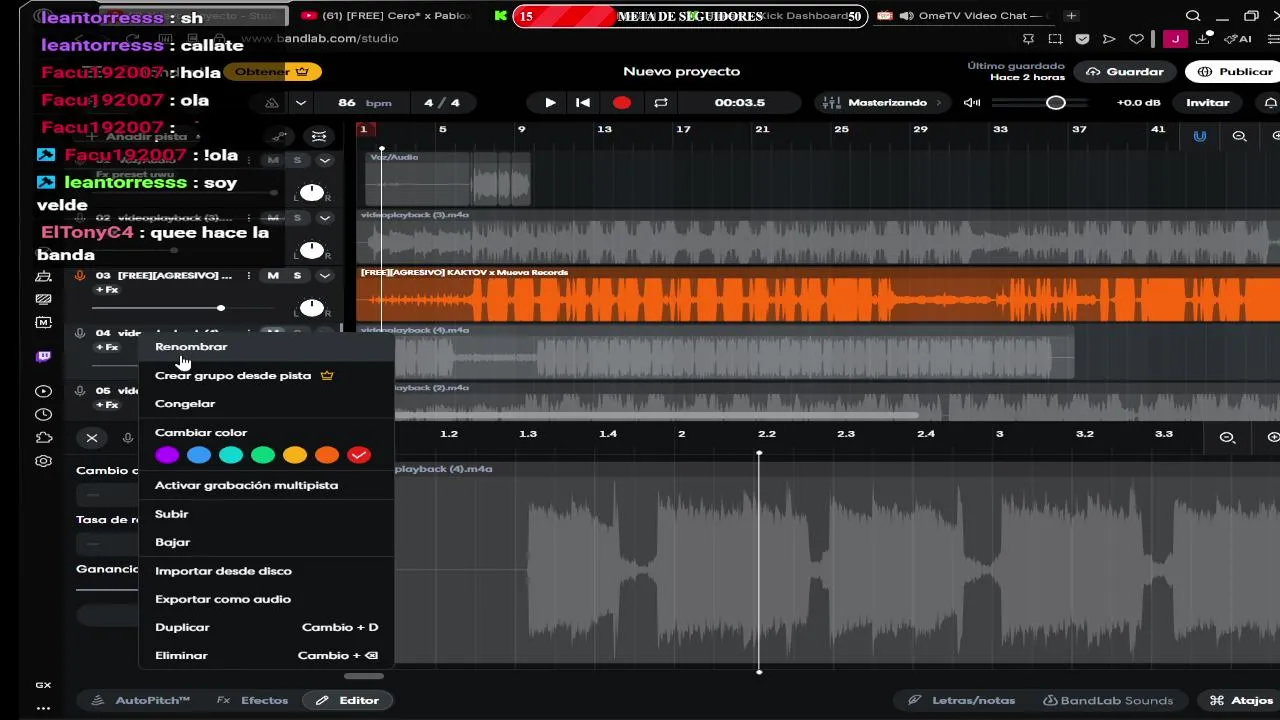
Task: Mute track 03 with its M button
Action: (273, 276)
